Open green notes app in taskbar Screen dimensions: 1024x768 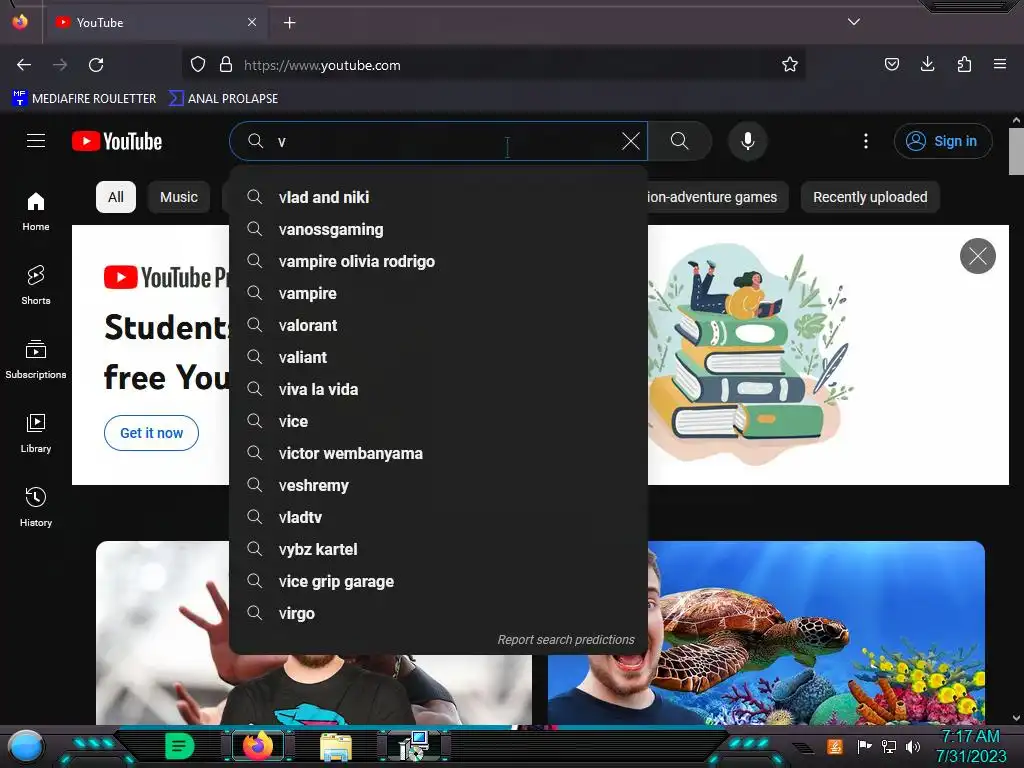coord(180,746)
